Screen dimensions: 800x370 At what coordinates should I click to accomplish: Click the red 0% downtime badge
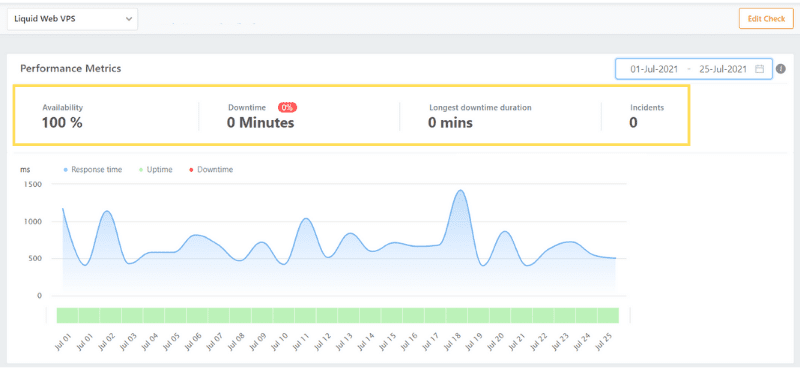pos(287,108)
